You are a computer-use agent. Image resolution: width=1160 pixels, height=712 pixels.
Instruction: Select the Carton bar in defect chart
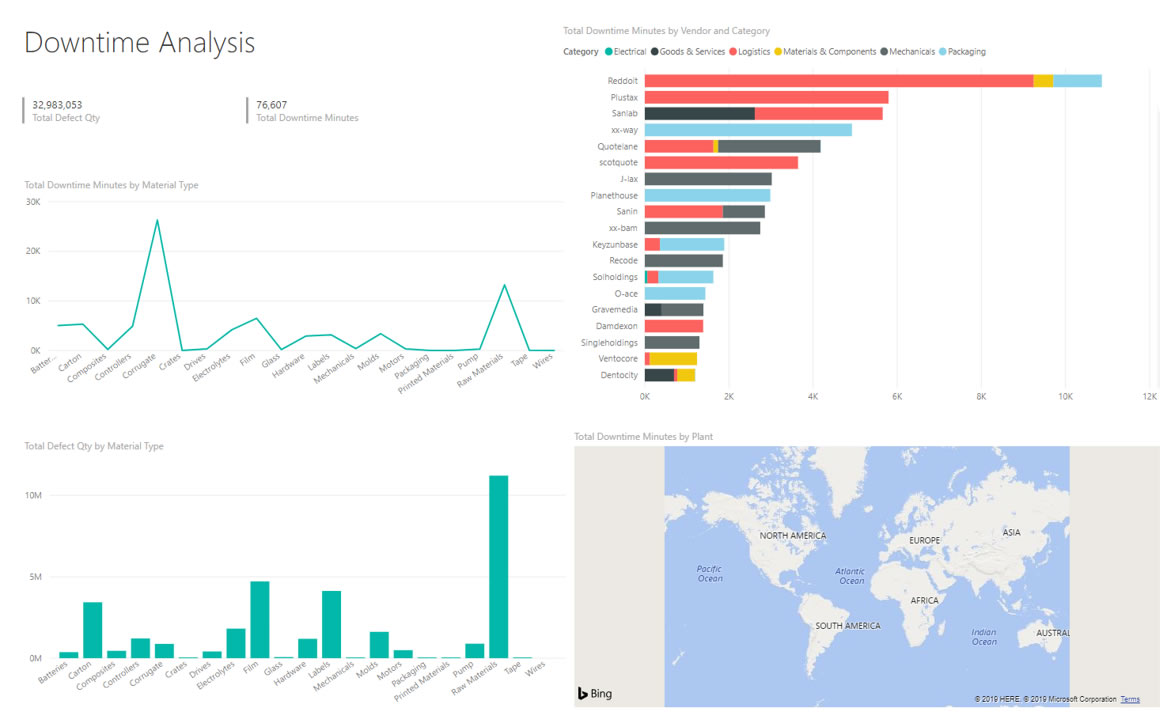pyautogui.click(x=92, y=629)
